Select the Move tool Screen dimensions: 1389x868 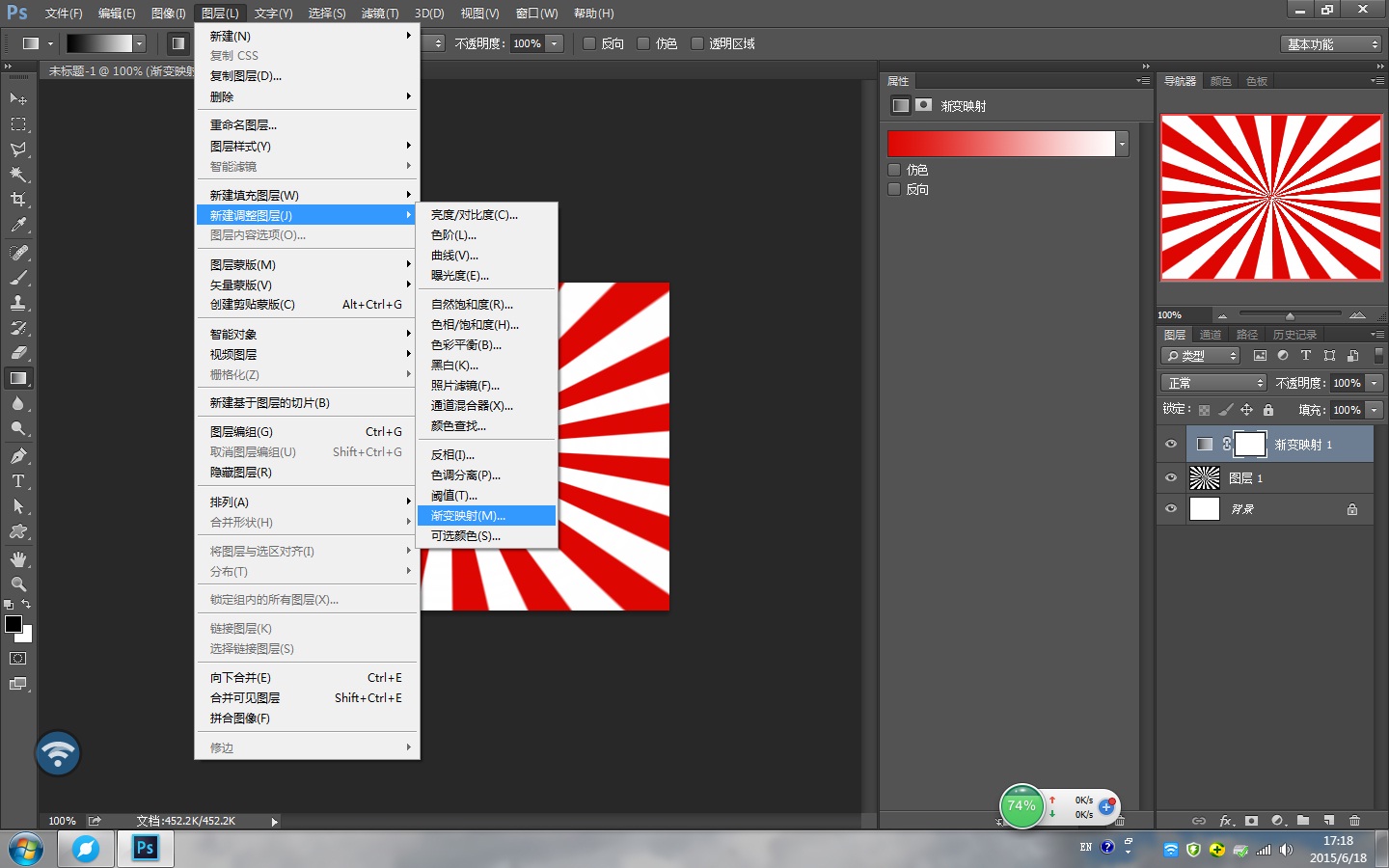18,98
